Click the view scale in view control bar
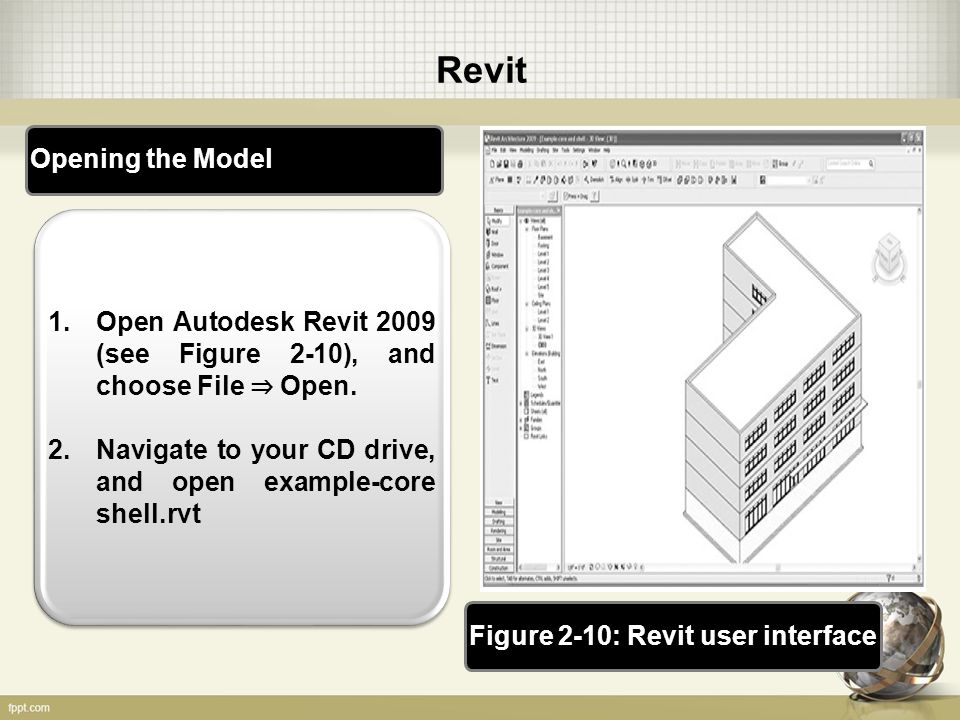The image size is (960, 720). (577, 568)
